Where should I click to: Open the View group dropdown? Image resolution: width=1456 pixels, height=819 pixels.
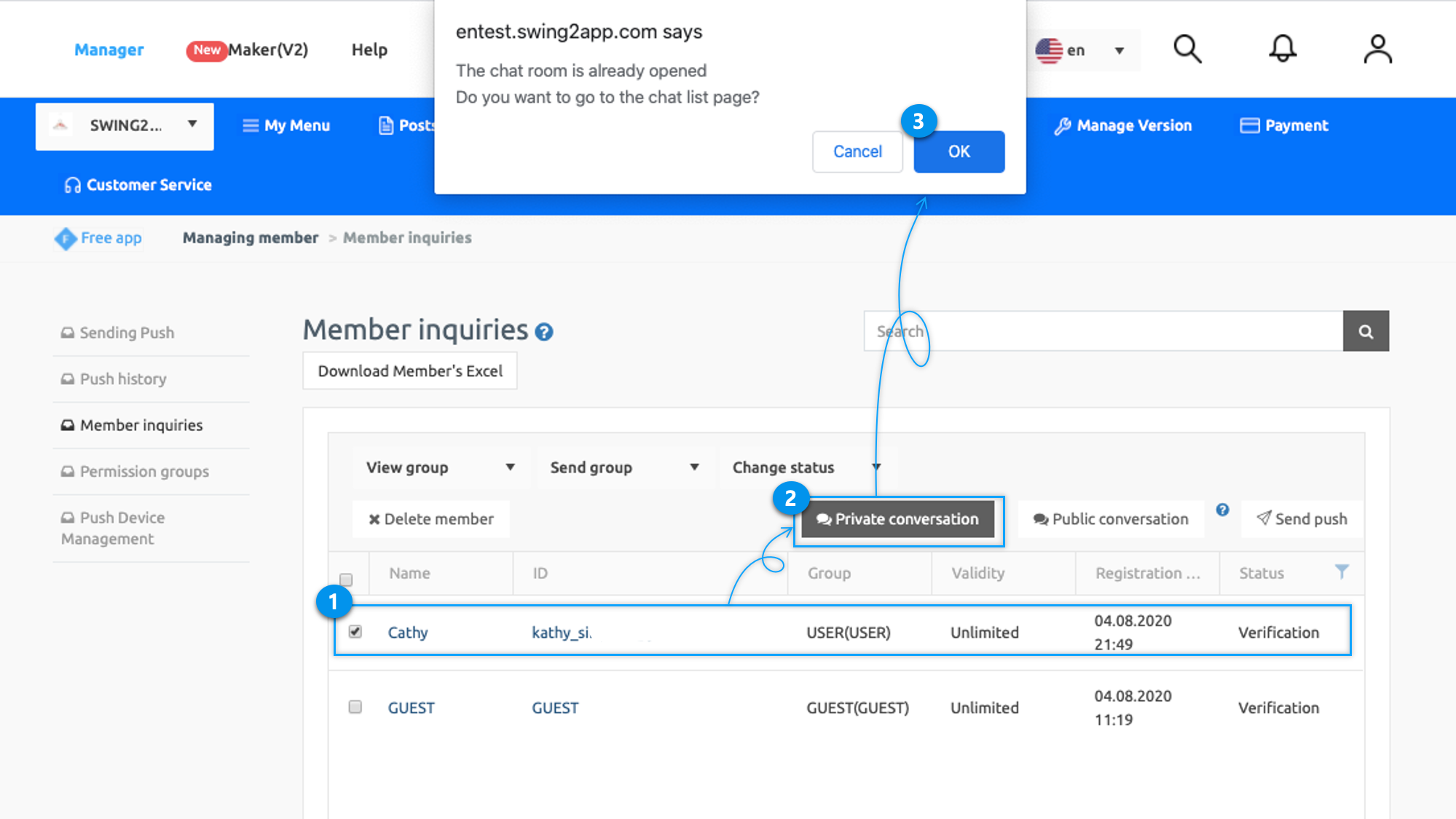(440, 467)
